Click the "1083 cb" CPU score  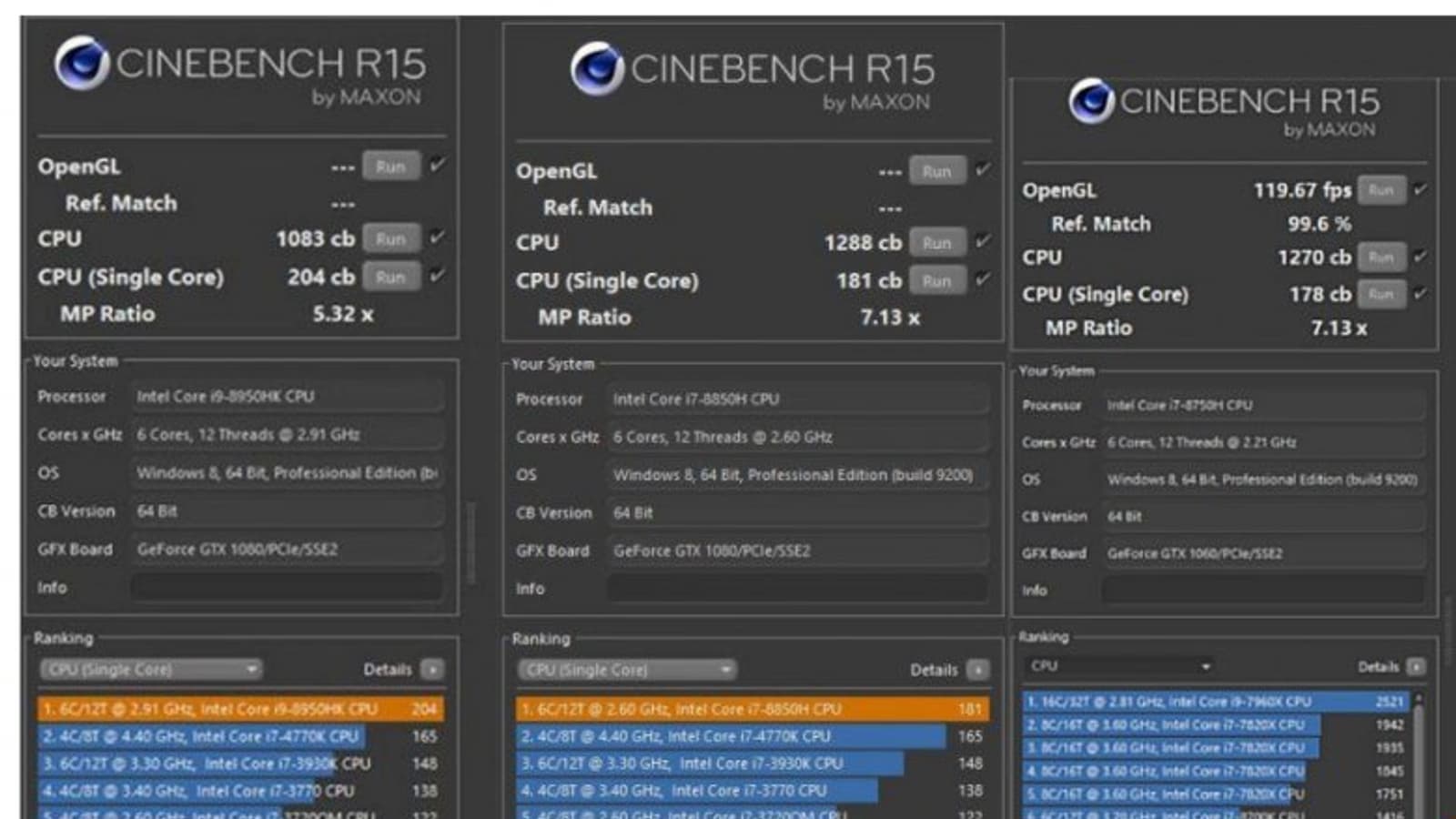coord(315,238)
